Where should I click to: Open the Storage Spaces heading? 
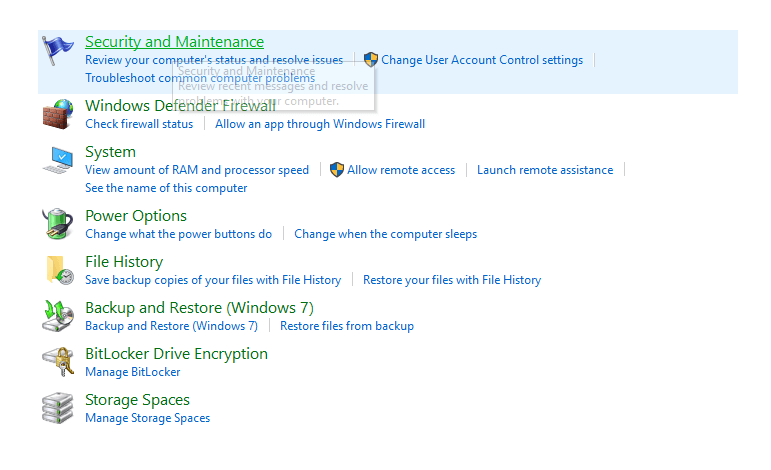tap(137, 400)
